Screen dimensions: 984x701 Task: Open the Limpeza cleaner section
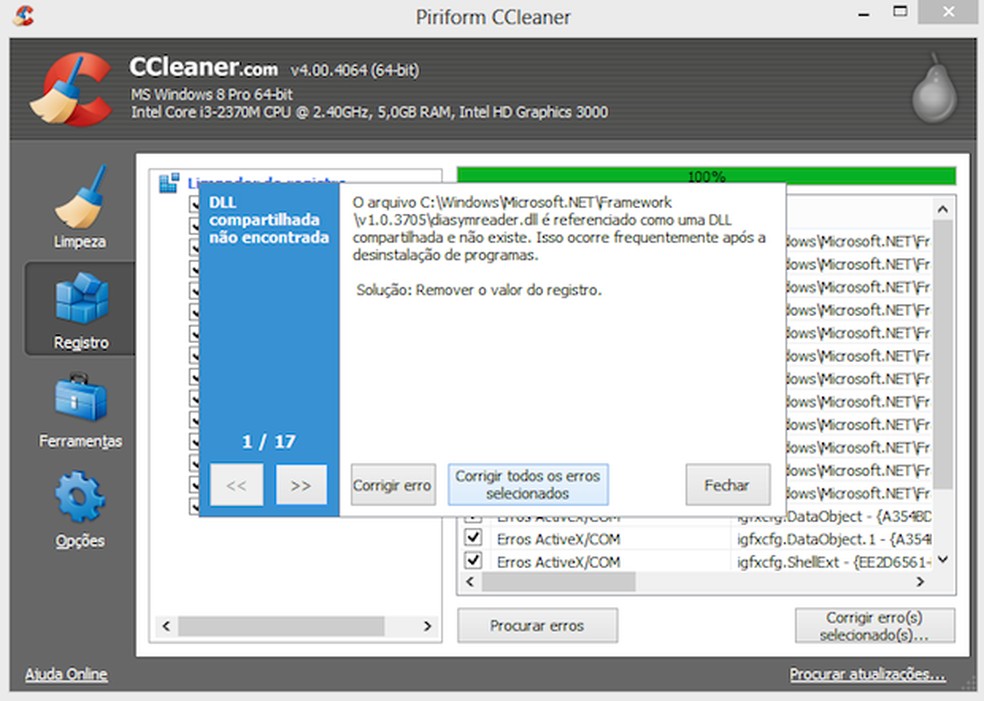coord(80,207)
